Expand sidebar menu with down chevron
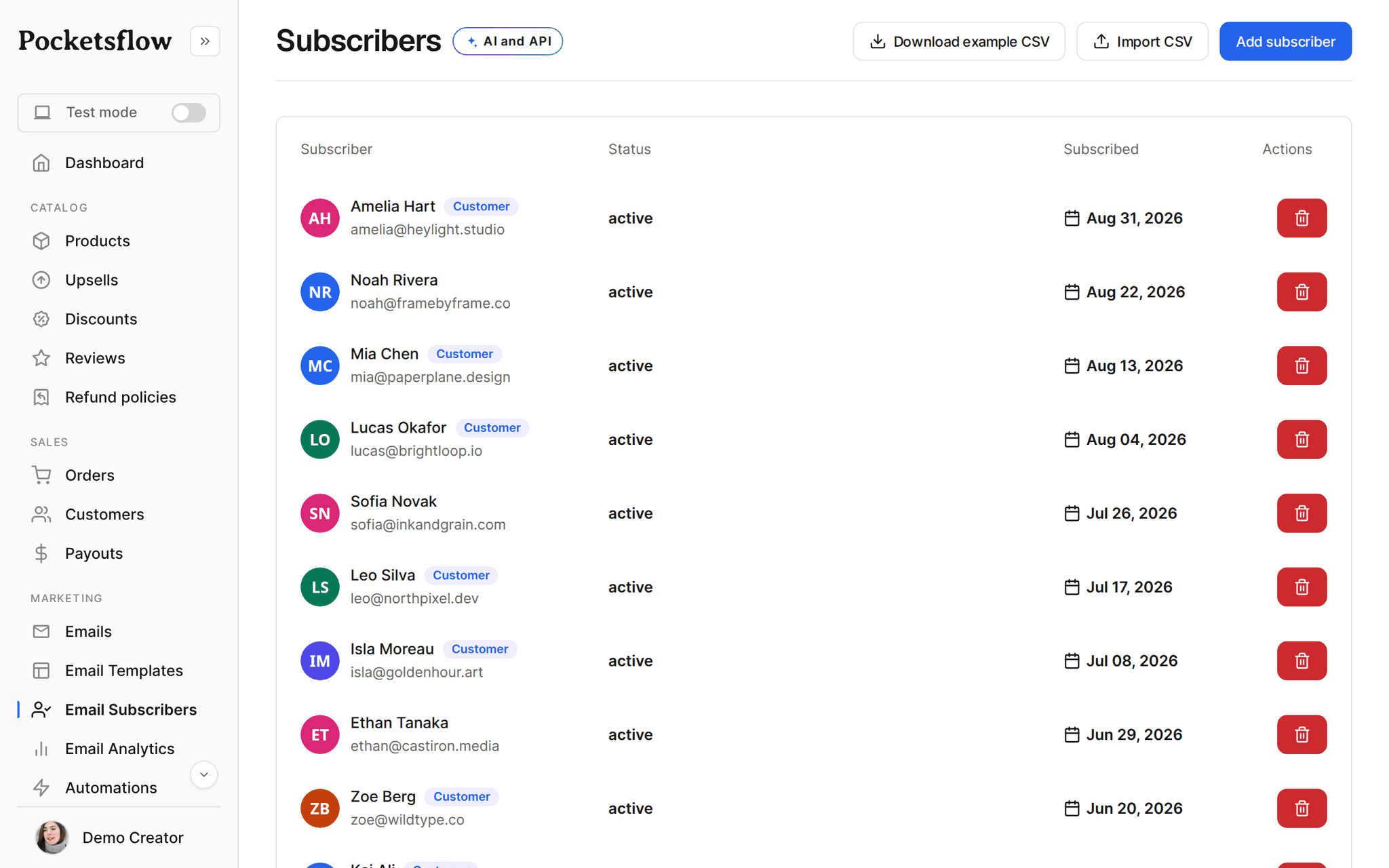 pyautogui.click(x=203, y=774)
